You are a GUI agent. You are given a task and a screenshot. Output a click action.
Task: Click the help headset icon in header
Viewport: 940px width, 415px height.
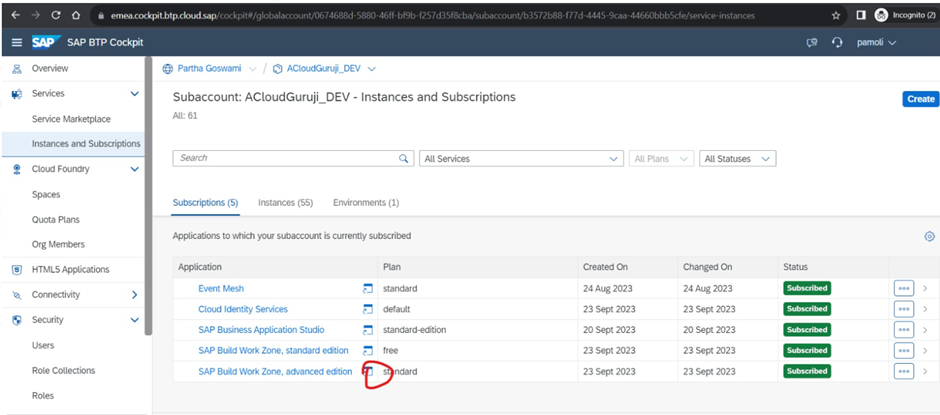point(837,43)
